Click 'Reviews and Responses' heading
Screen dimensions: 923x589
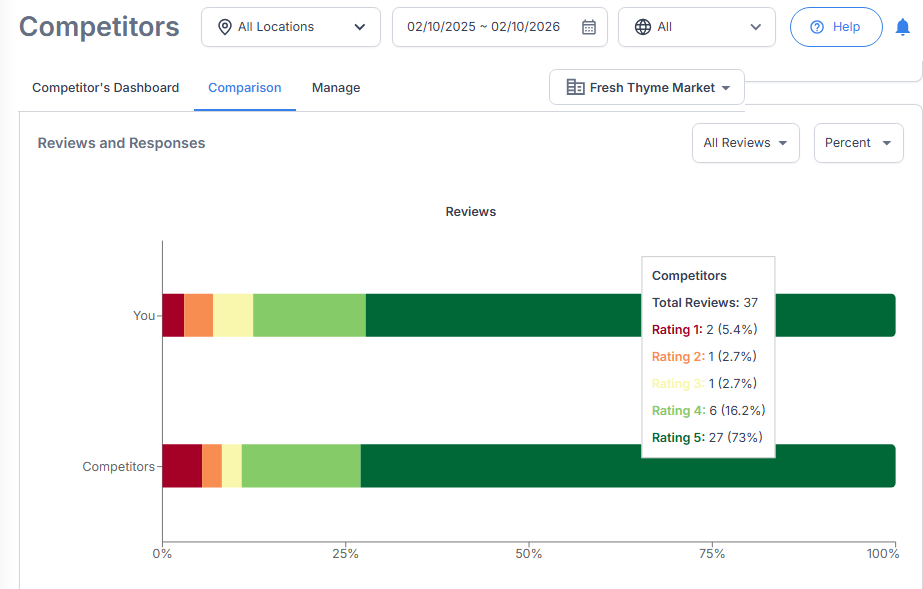click(x=121, y=143)
